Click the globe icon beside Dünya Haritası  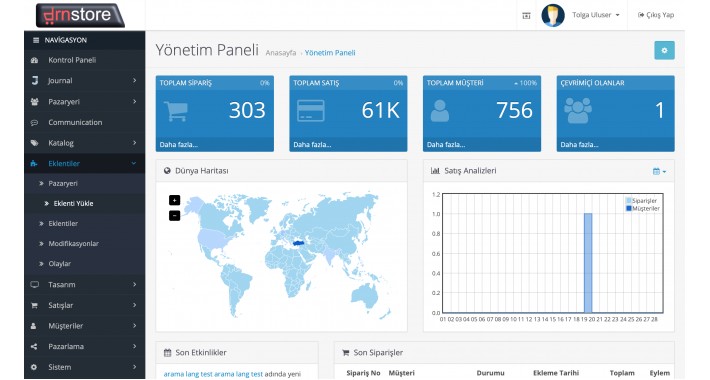(167, 171)
